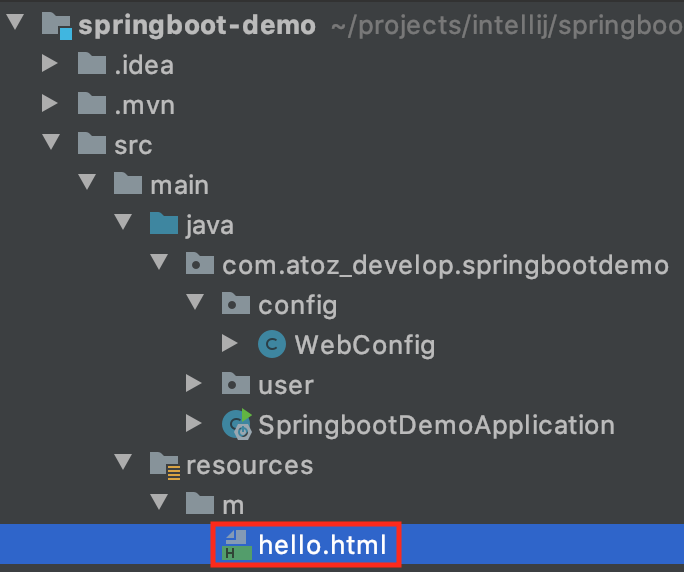The width and height of the screenshot is (684, 572).
Task: Click the blue java sources root icon
Action: point(164,223)
